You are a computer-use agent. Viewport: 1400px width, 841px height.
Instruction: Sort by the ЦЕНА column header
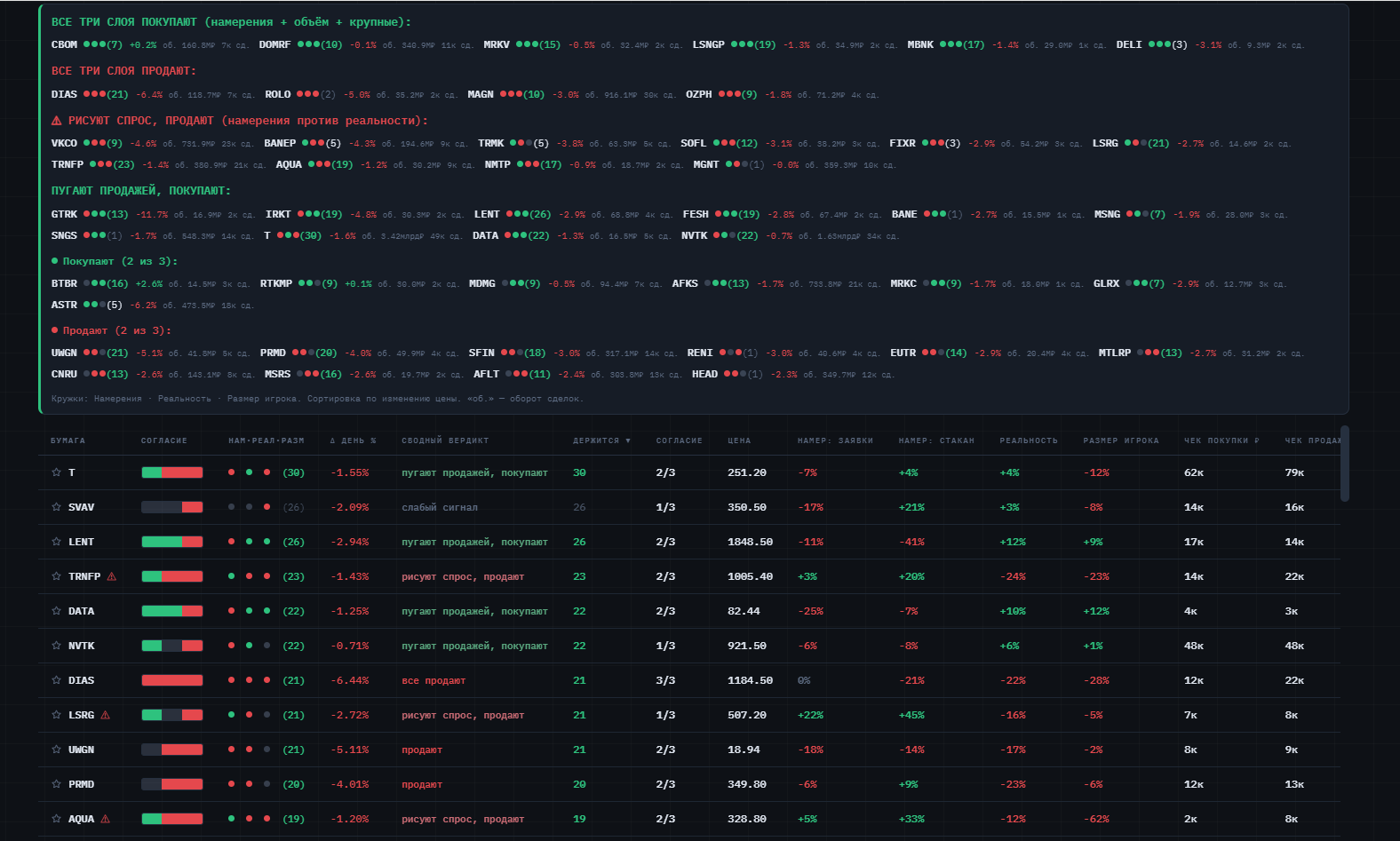[x=739, y=440]
